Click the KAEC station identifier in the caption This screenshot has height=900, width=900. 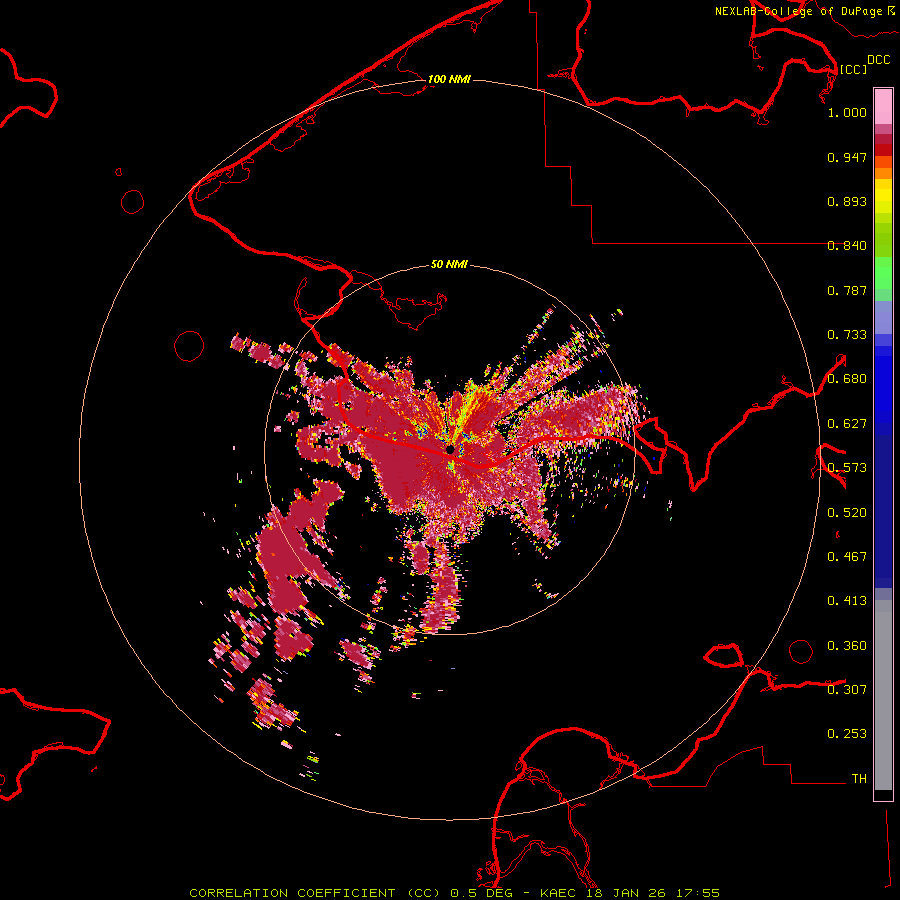(558, 893)
